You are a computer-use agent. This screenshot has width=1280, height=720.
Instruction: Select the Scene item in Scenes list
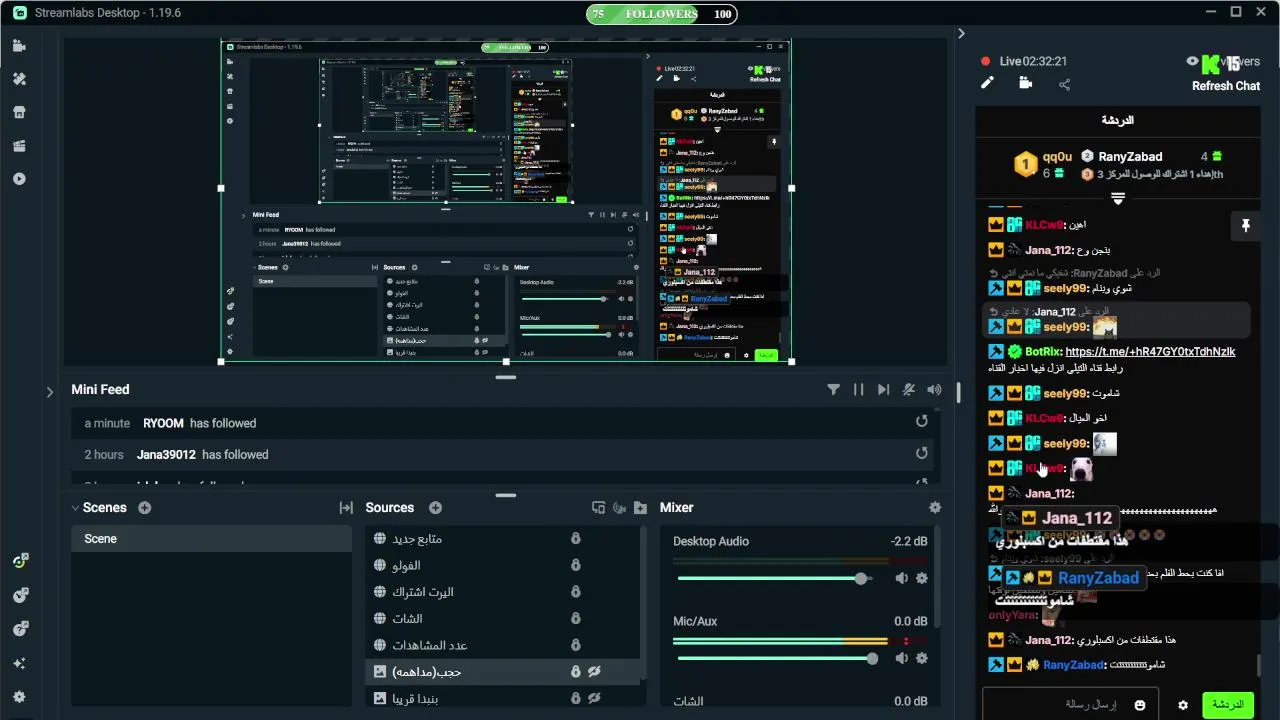click(x=211, y=539)
